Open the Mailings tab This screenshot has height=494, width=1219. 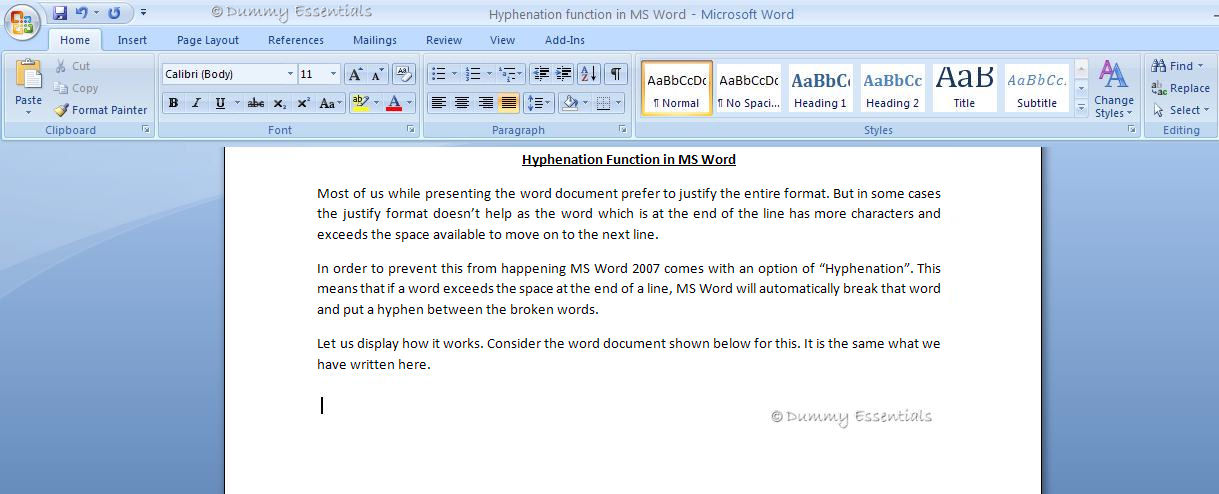point(375,40)
